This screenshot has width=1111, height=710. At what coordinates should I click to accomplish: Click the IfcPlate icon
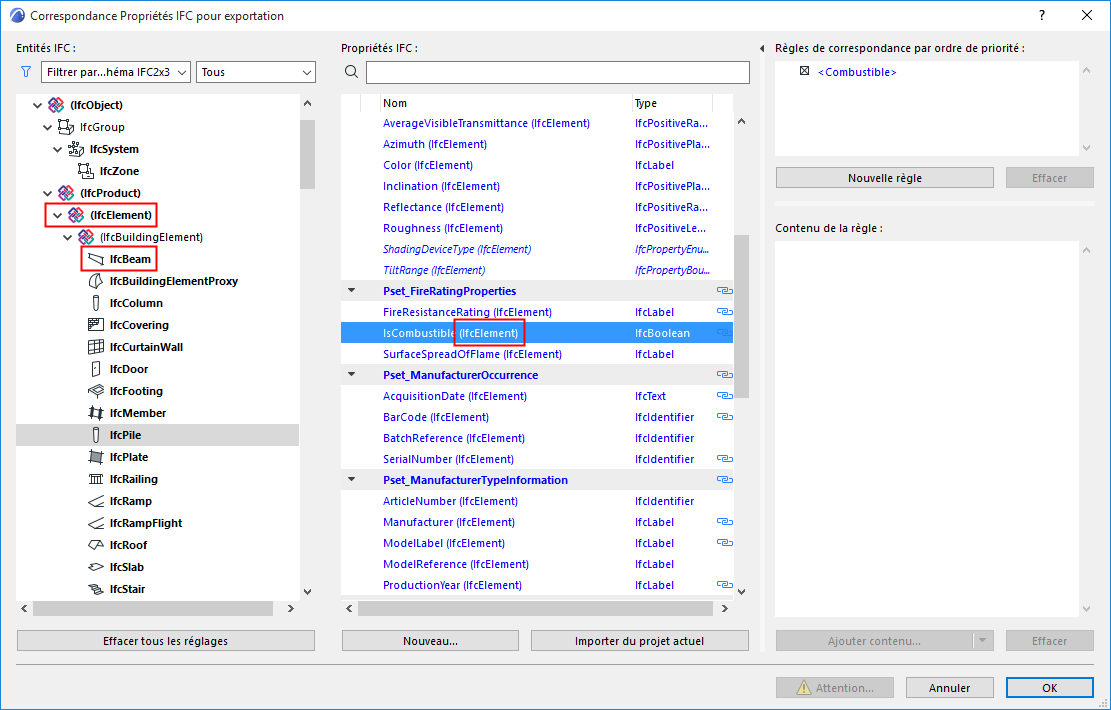96,457
